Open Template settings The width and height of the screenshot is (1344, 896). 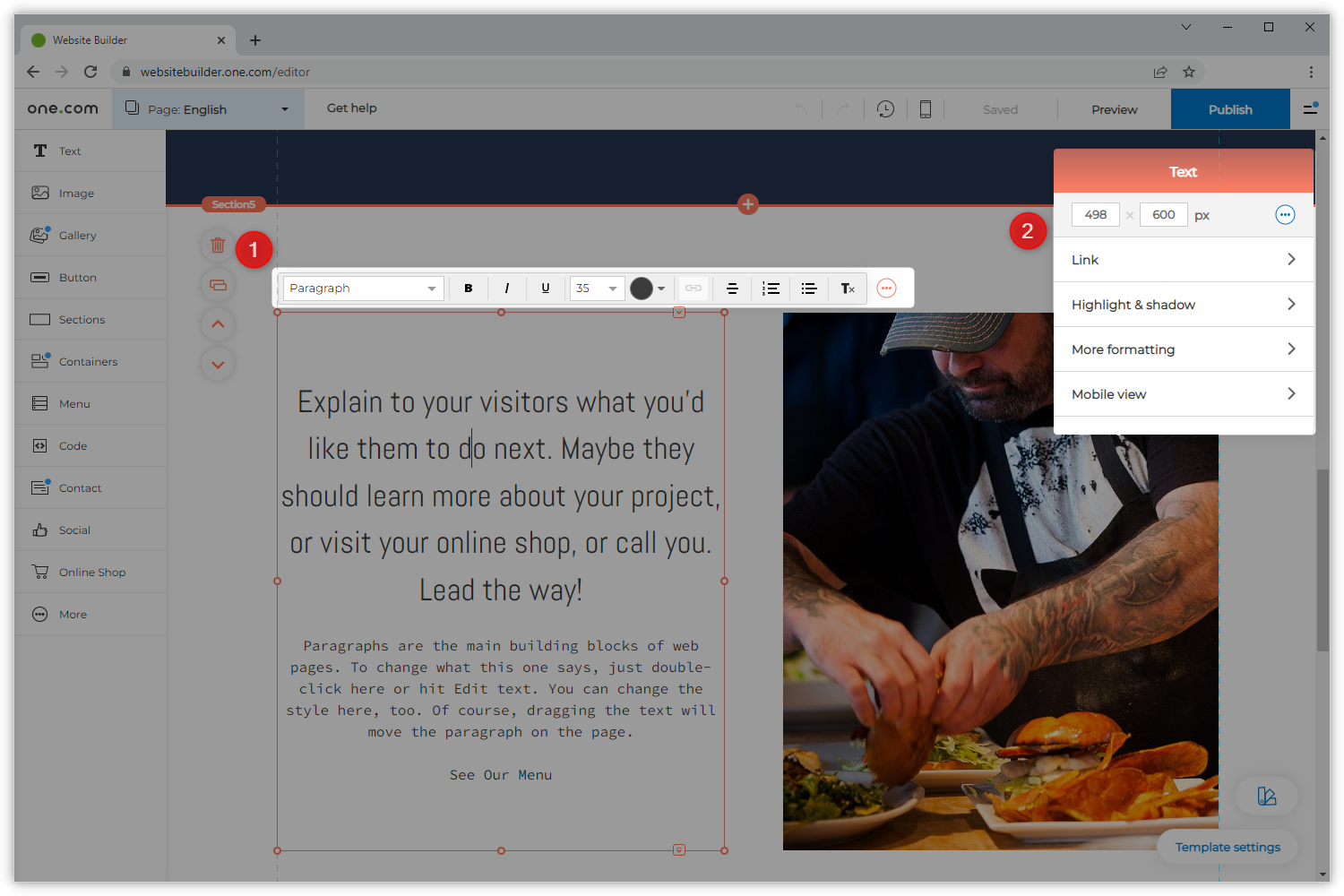[1227, 847]
